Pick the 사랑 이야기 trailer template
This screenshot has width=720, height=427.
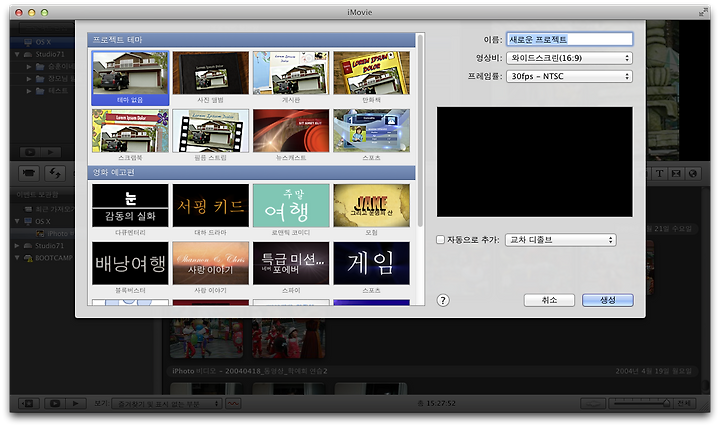pyautogui.click(x=211, y=264)
